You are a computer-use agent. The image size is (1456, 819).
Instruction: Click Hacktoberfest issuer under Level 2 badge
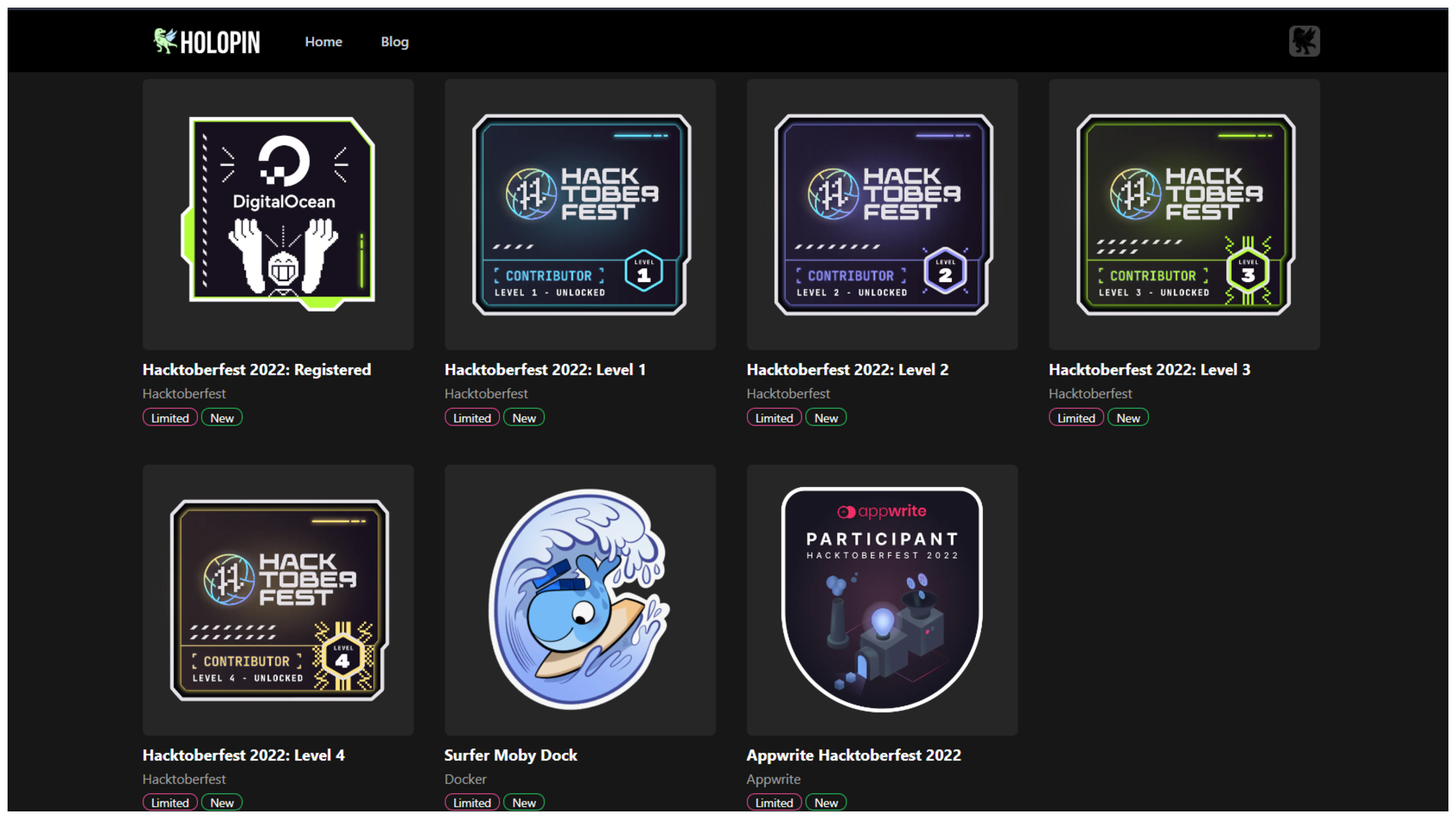tap(788, 394)
